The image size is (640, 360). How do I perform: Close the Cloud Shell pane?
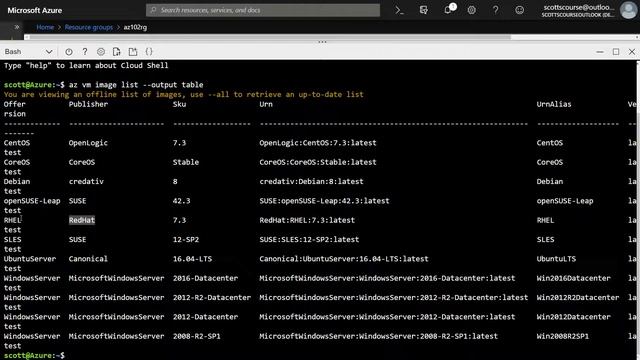[x=632, y=52]
